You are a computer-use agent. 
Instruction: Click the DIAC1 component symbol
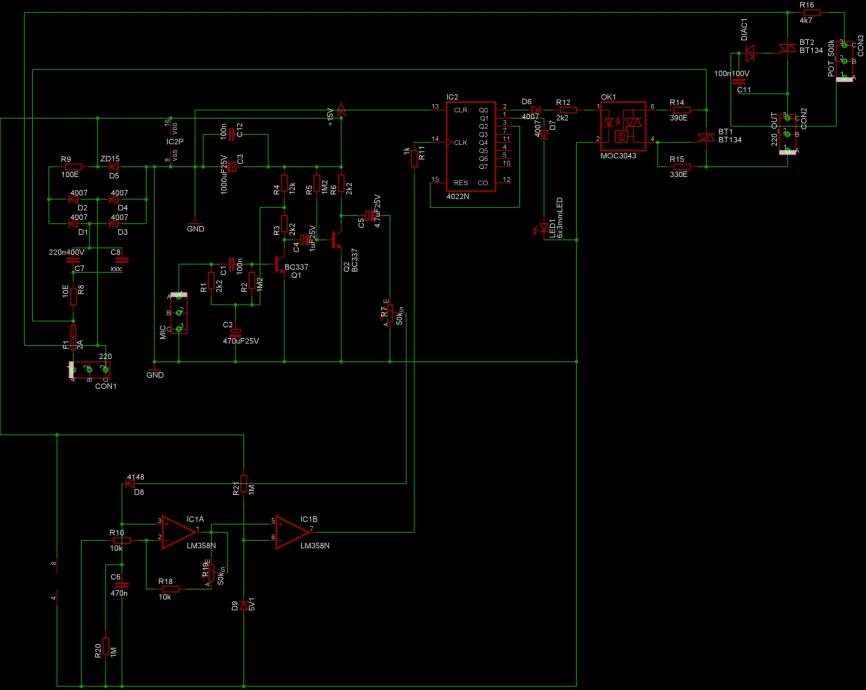749,53
